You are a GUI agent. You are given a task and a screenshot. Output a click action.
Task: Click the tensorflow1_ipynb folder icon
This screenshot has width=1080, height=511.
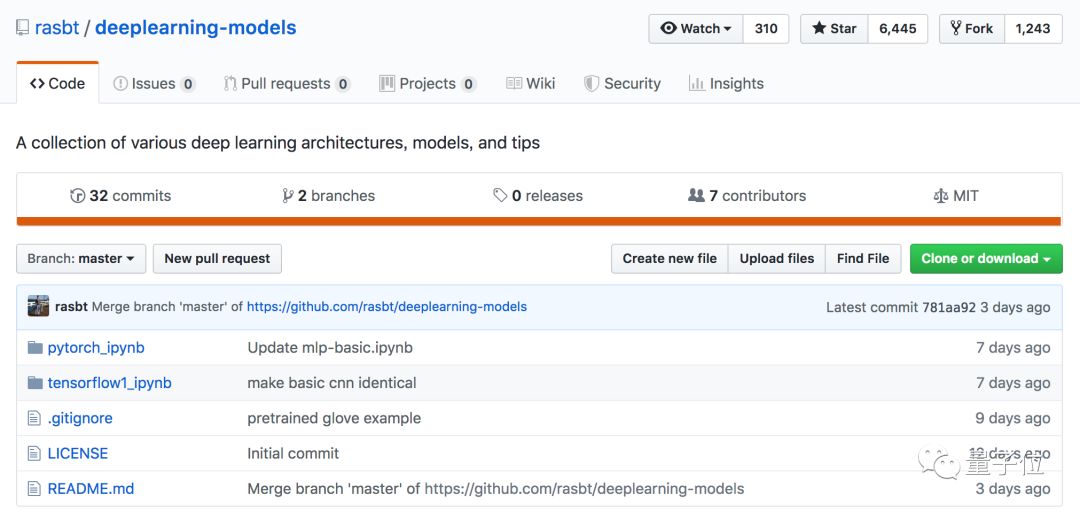click(35, 383)
